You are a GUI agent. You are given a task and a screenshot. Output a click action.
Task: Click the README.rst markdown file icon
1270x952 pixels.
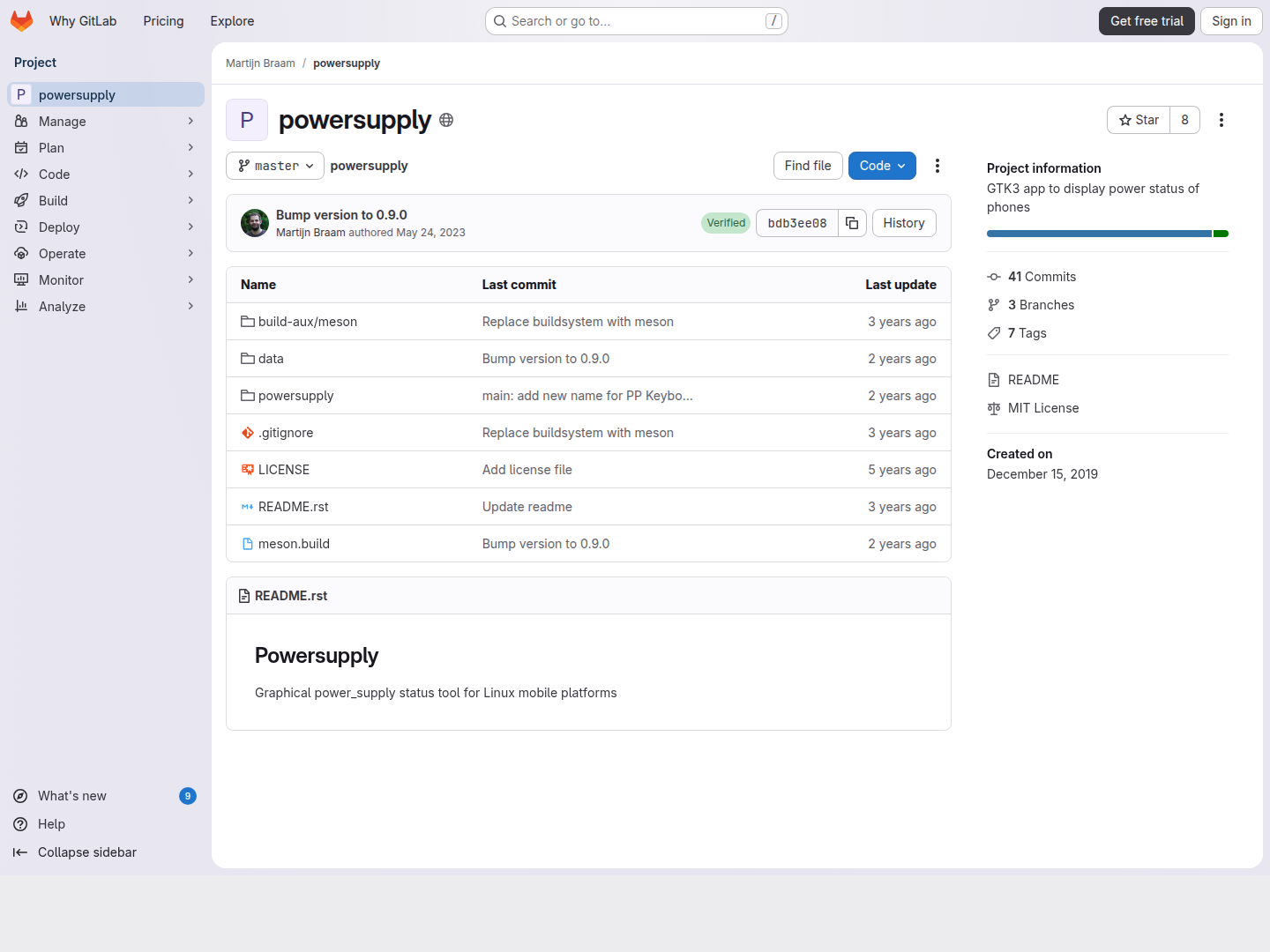(248, 507)
